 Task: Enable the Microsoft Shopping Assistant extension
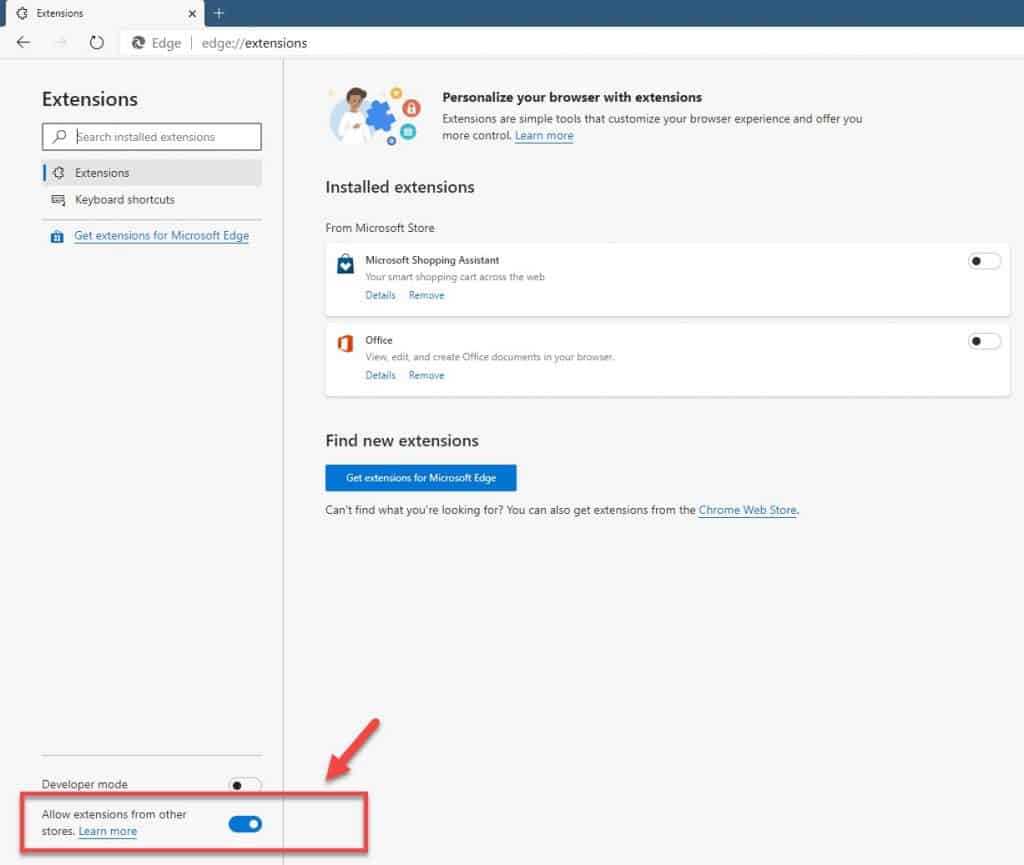pos(984,260)
